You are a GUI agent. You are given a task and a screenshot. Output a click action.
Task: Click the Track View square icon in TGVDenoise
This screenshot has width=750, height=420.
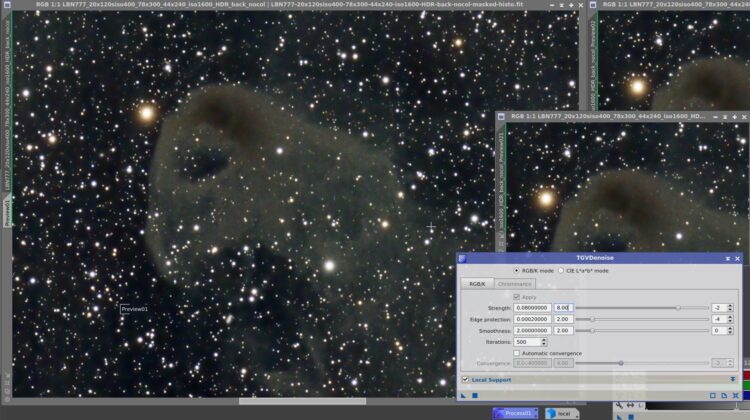(x=713, y=396)
